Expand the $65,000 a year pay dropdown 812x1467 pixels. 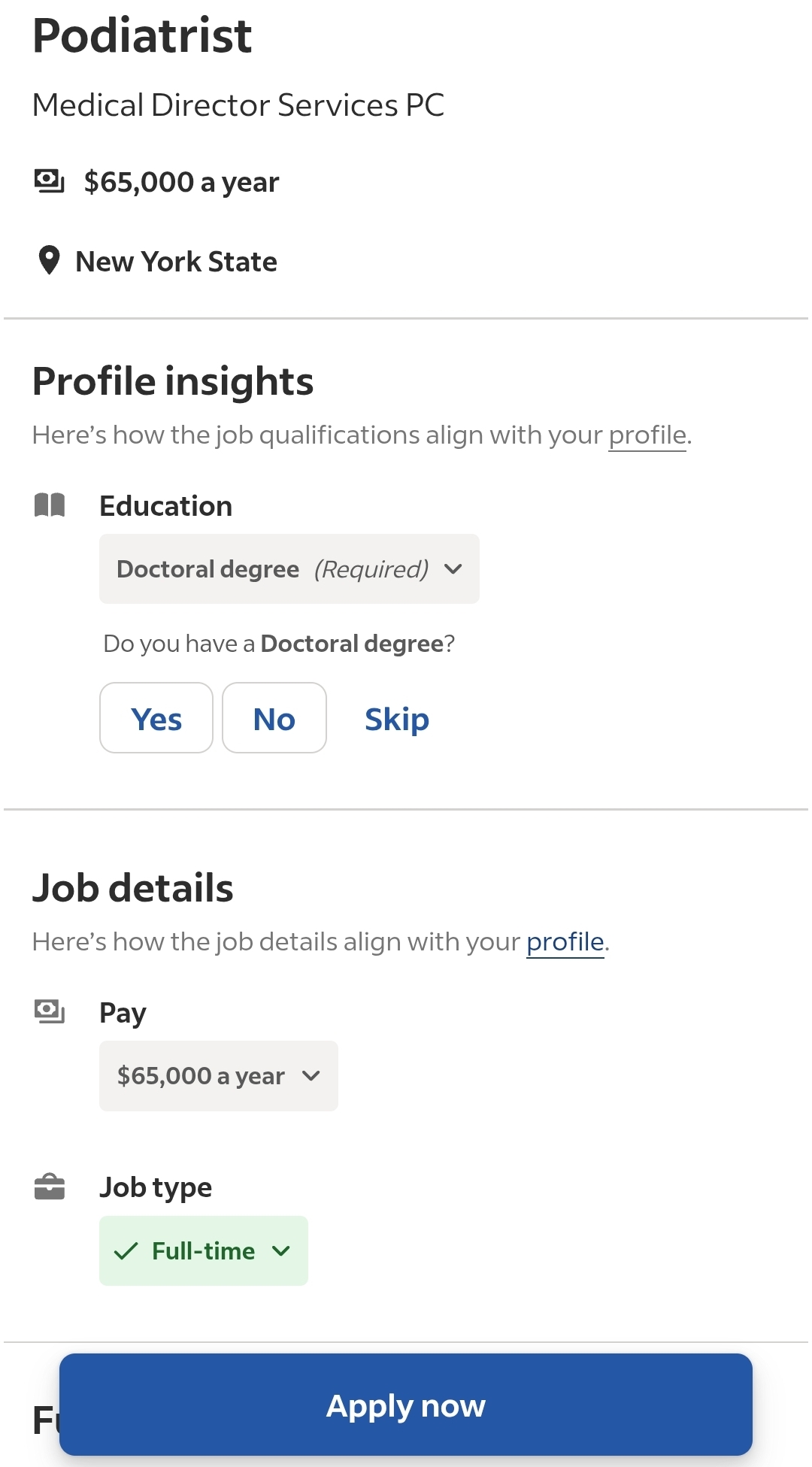click(218, 1076)
